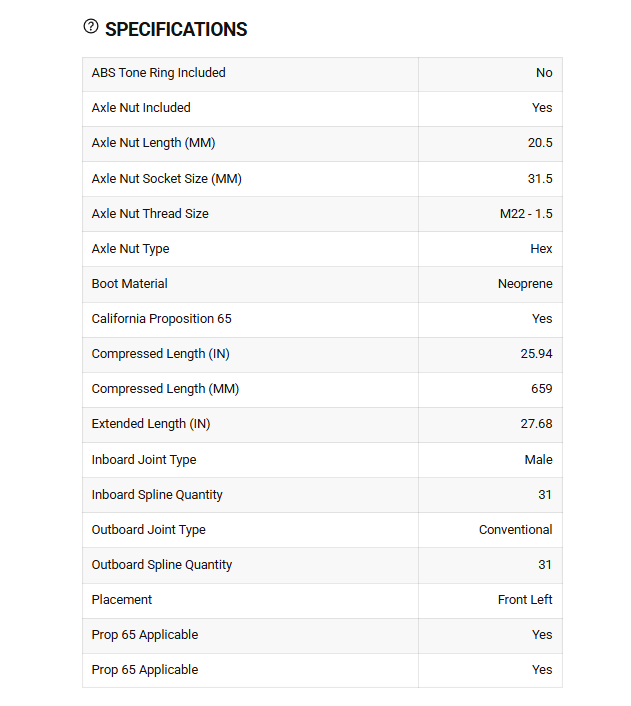Select the Compressed Length (IN) 25.94 value
This screenshot has width=631, height=706.
click(536, 354)
